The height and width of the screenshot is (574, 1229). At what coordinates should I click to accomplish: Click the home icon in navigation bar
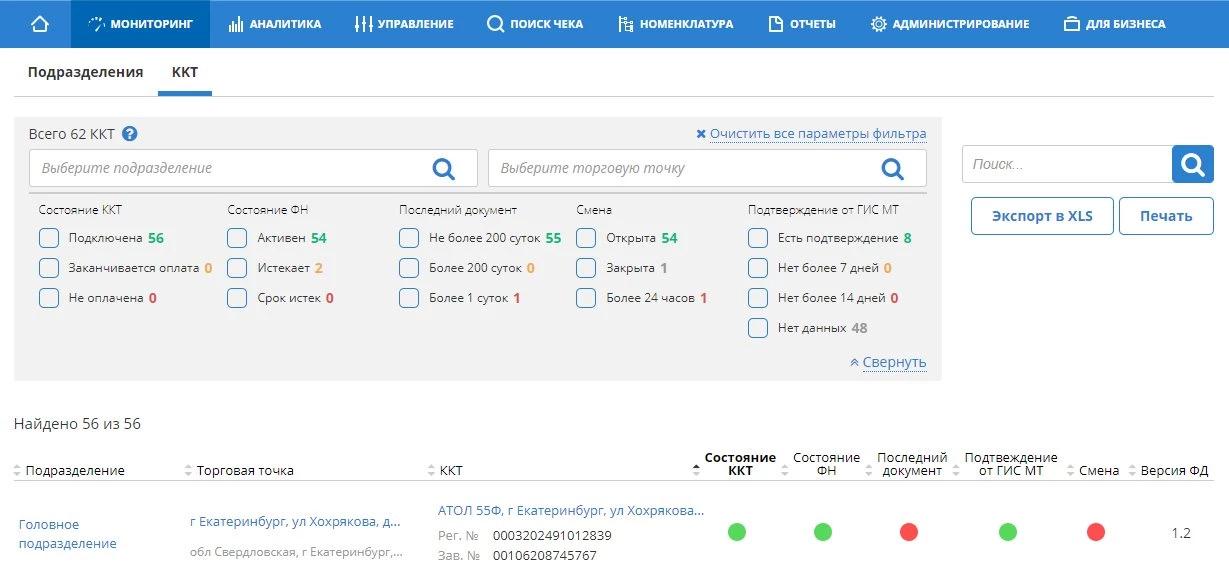[40, 24]
